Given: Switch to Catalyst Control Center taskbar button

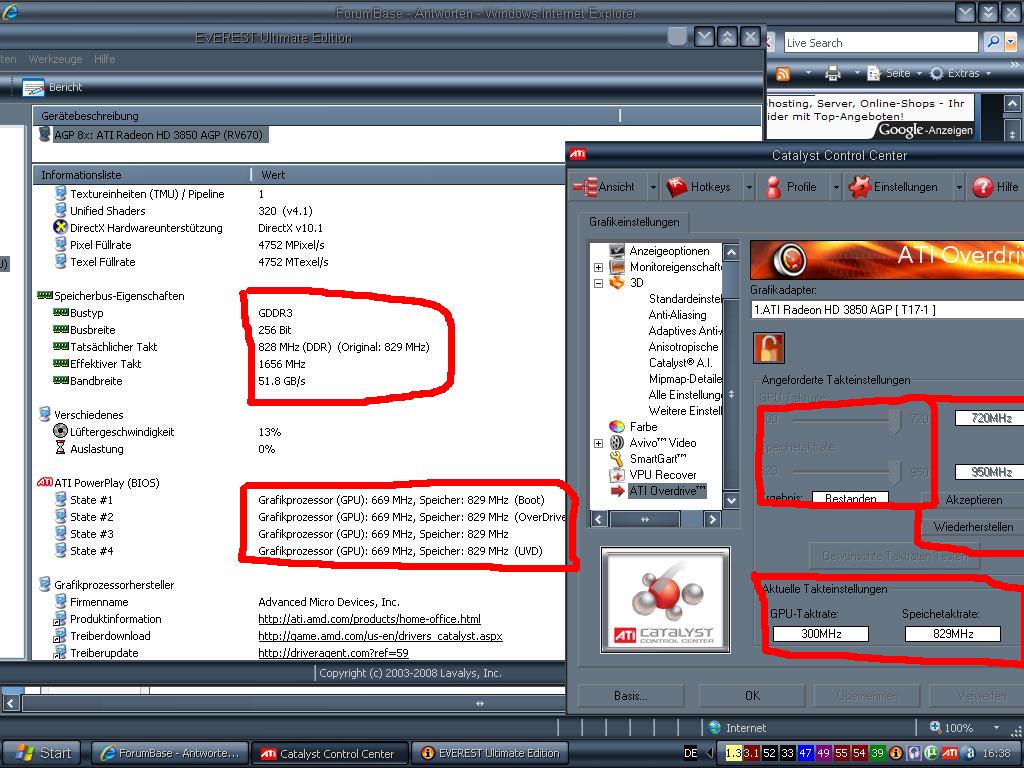Looking at the screenshot, I should point(330,753).
